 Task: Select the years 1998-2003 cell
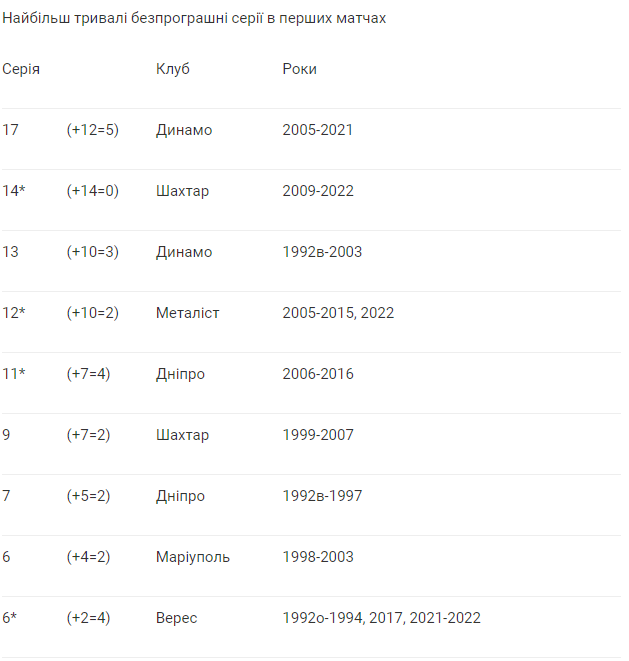(318, 557)
